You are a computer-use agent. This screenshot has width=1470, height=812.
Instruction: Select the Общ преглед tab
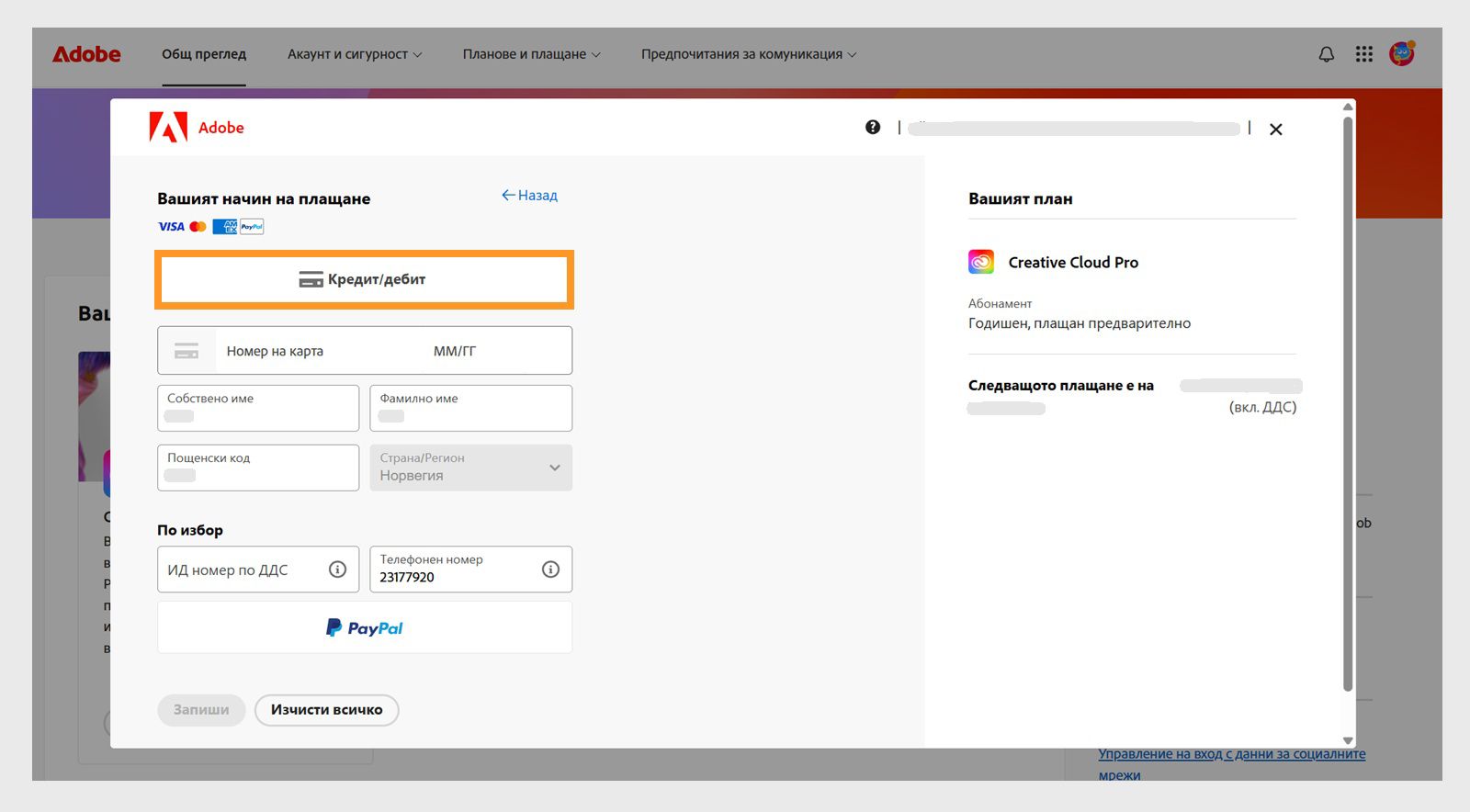tap(204, 54)
